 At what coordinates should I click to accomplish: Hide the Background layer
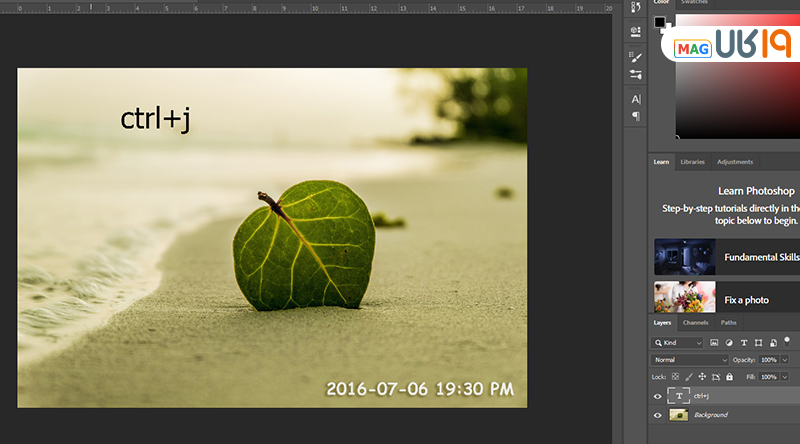pyautogui.click(x=657, y=415)
